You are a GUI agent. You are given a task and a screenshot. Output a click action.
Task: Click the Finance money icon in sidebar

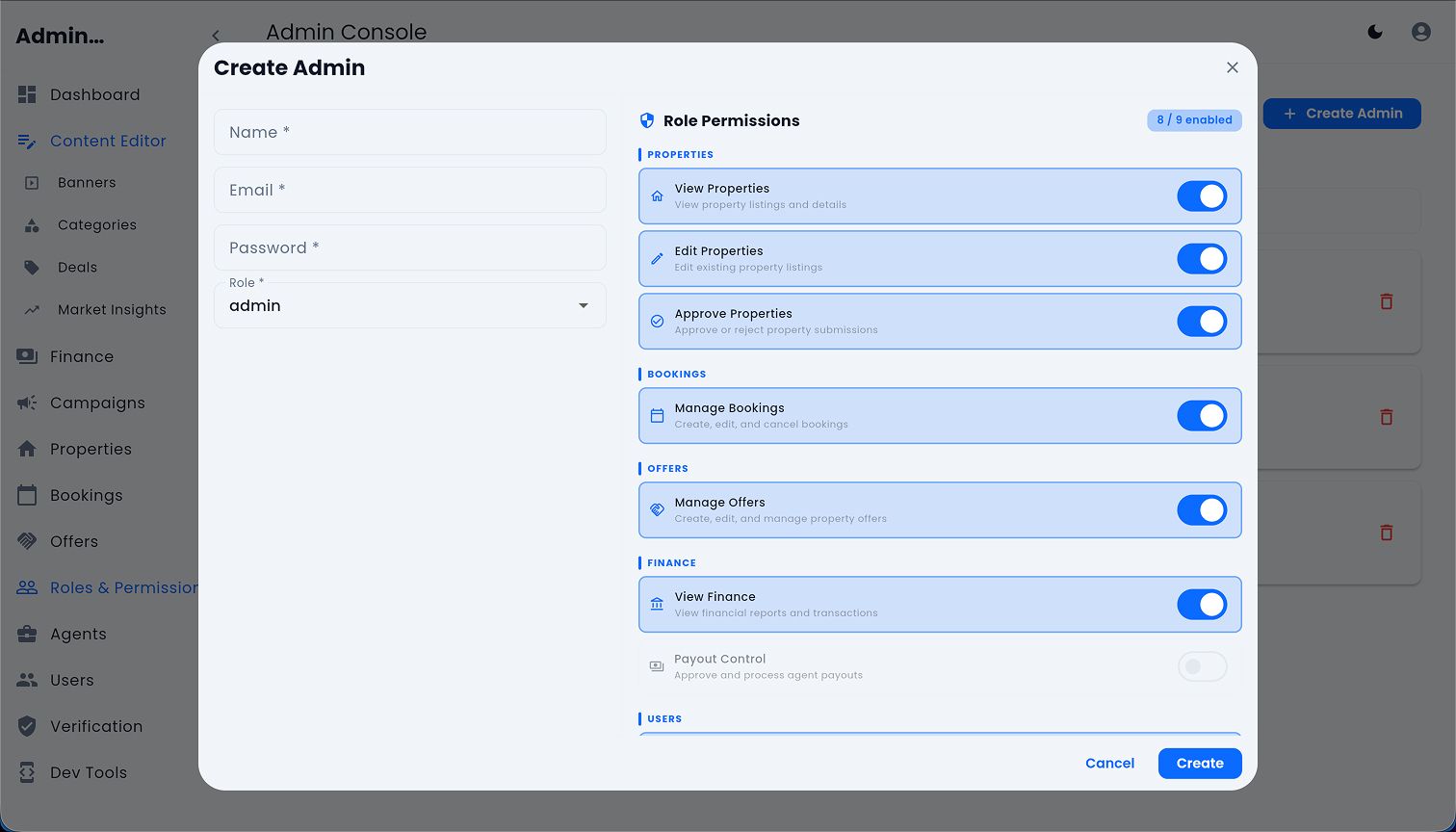27,356
